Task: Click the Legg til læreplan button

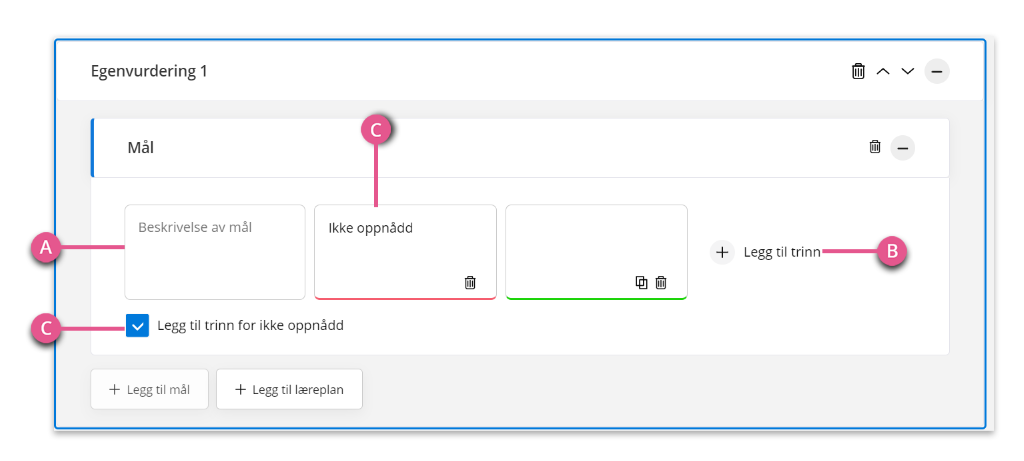Action: click(289, 390)
